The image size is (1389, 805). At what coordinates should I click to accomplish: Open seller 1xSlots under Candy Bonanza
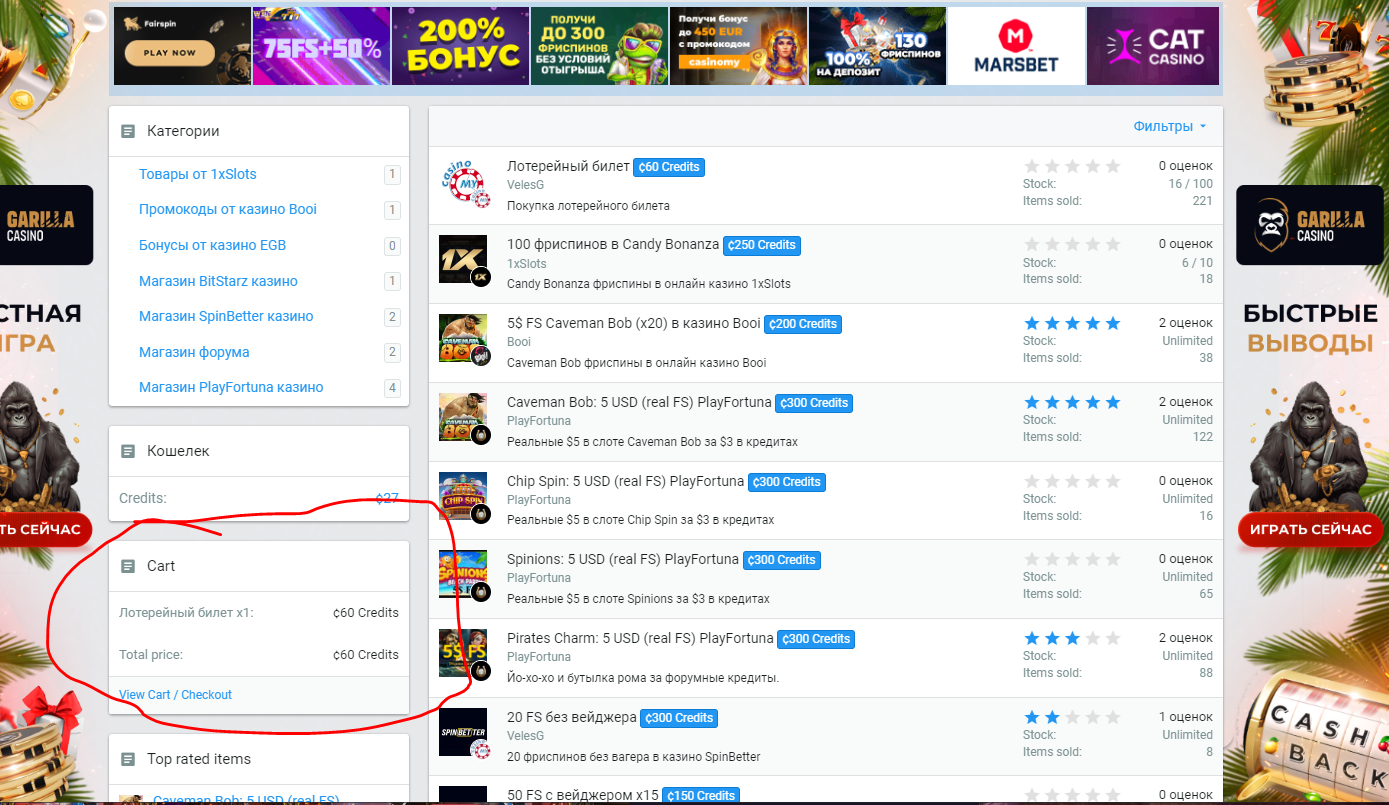click(527, 264)
